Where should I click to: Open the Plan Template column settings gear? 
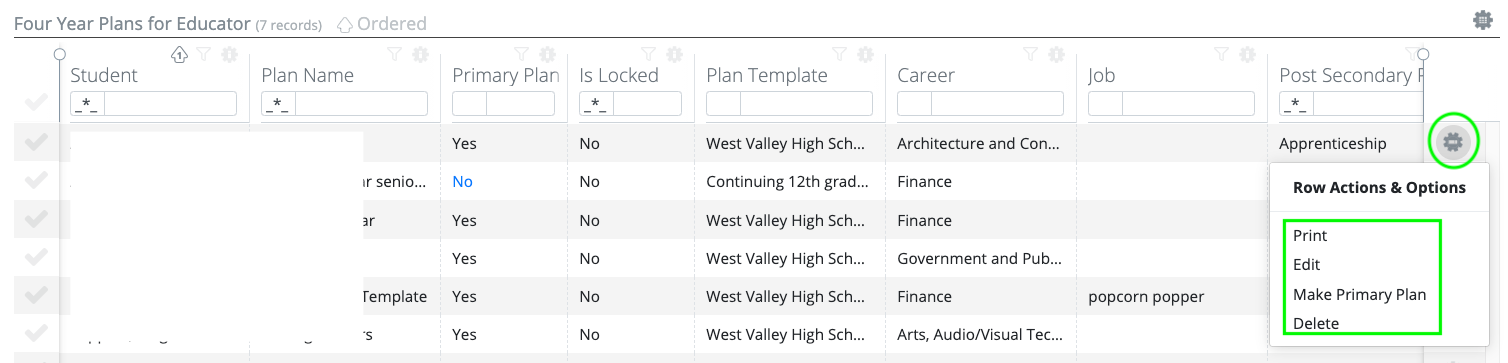(x=865, y=54)
